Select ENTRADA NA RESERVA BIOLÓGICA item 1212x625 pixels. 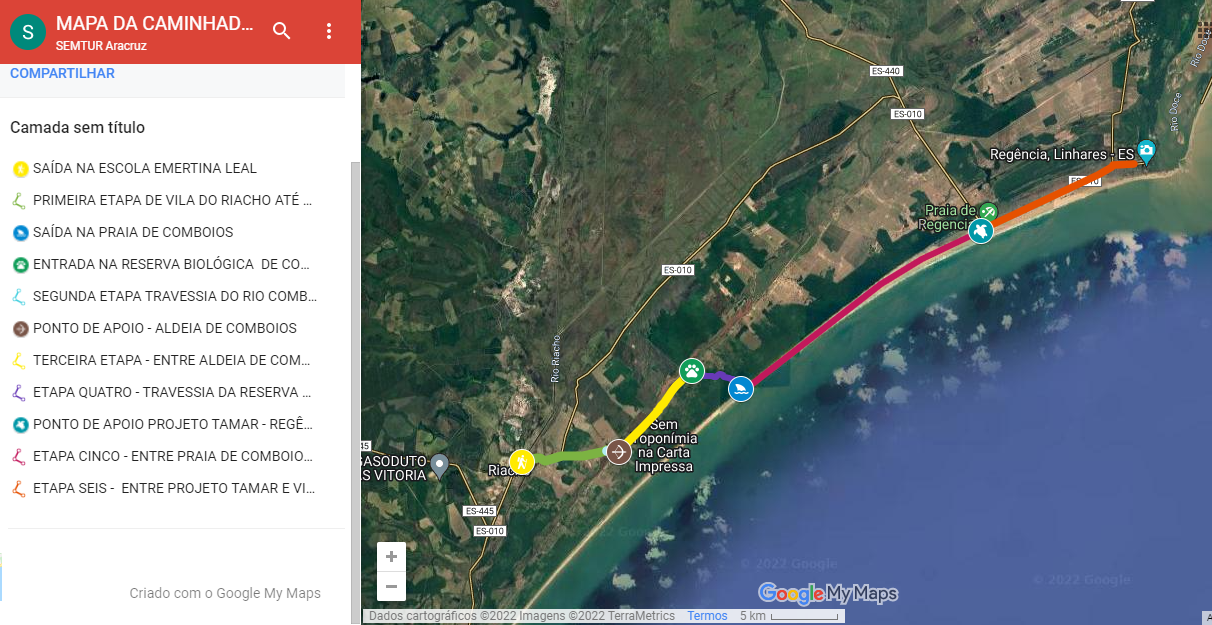pos(171,264)
